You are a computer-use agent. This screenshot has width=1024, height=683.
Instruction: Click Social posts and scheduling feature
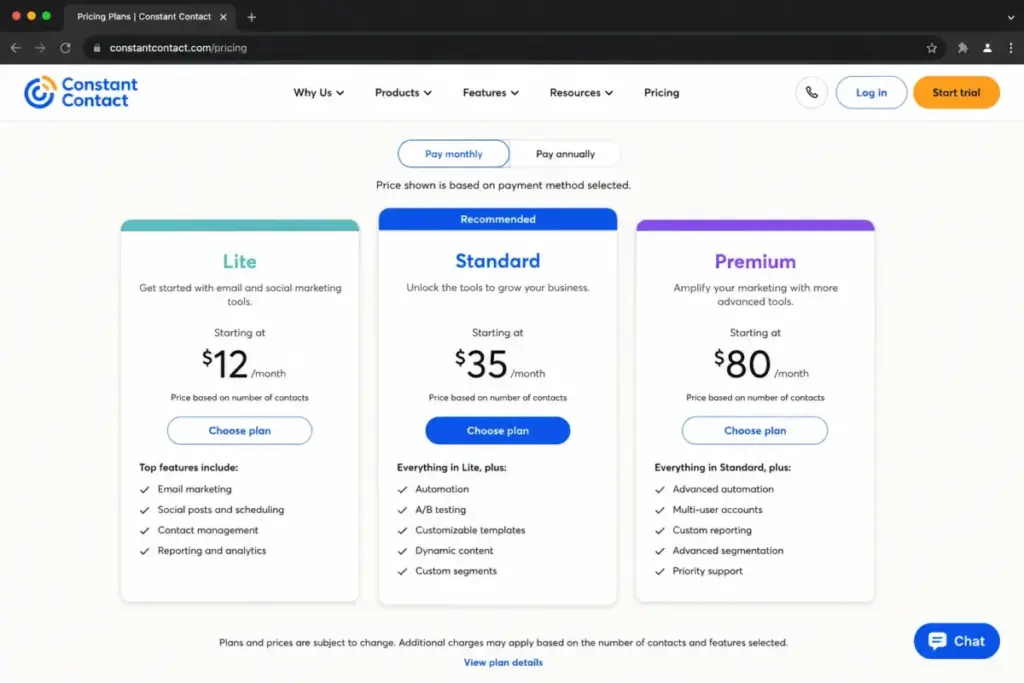pos(221,509)
